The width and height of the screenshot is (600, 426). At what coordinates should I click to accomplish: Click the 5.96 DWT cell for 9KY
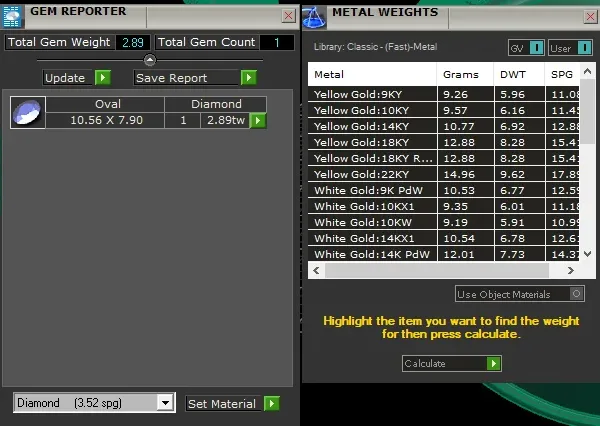[x=519, y=94]
